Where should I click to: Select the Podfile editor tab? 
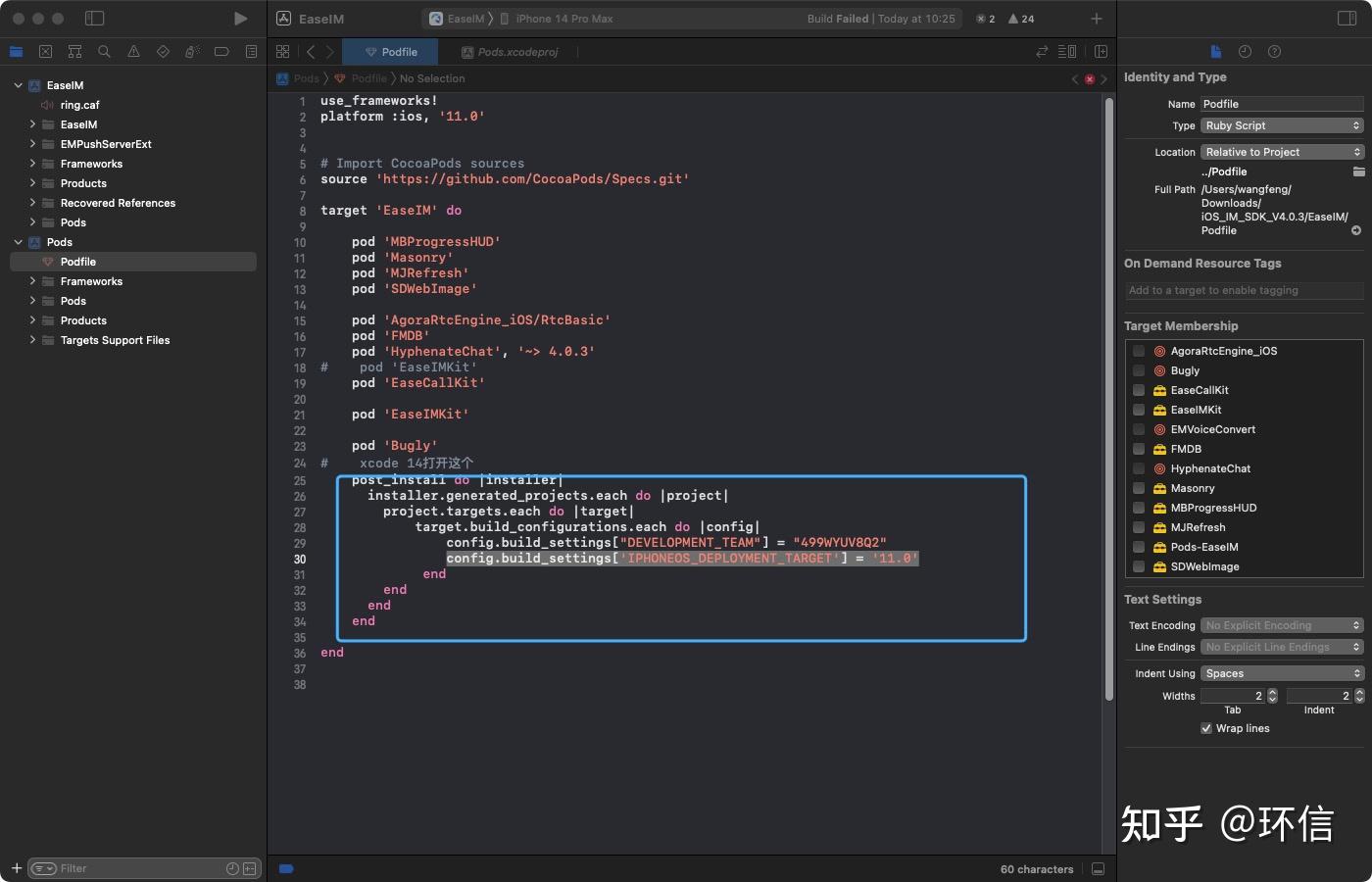click(391, 52)
